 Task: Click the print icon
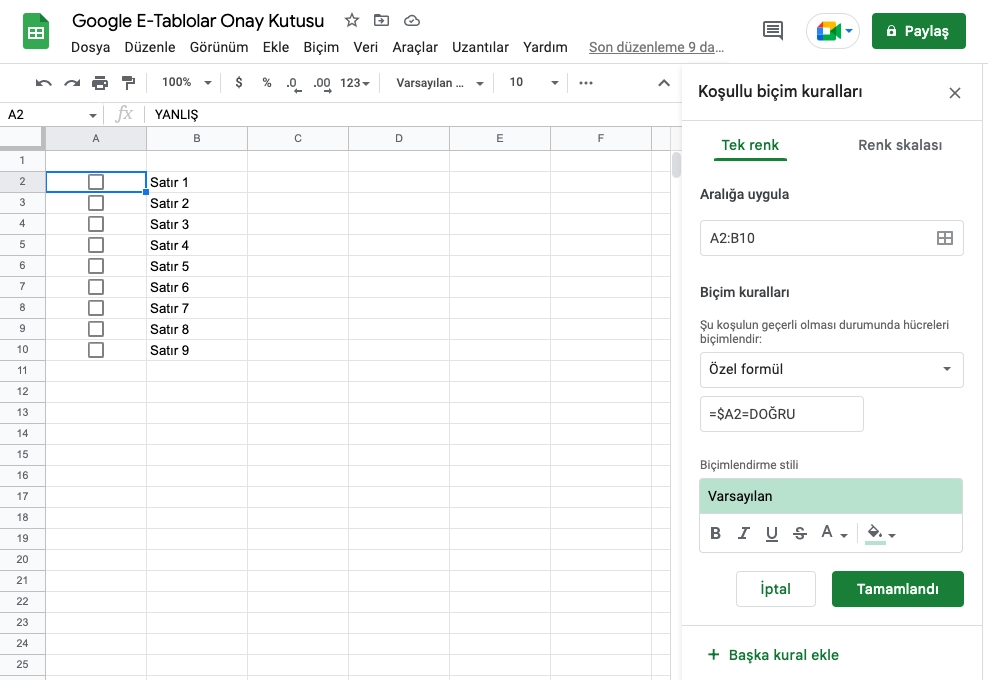pos(100,83)
